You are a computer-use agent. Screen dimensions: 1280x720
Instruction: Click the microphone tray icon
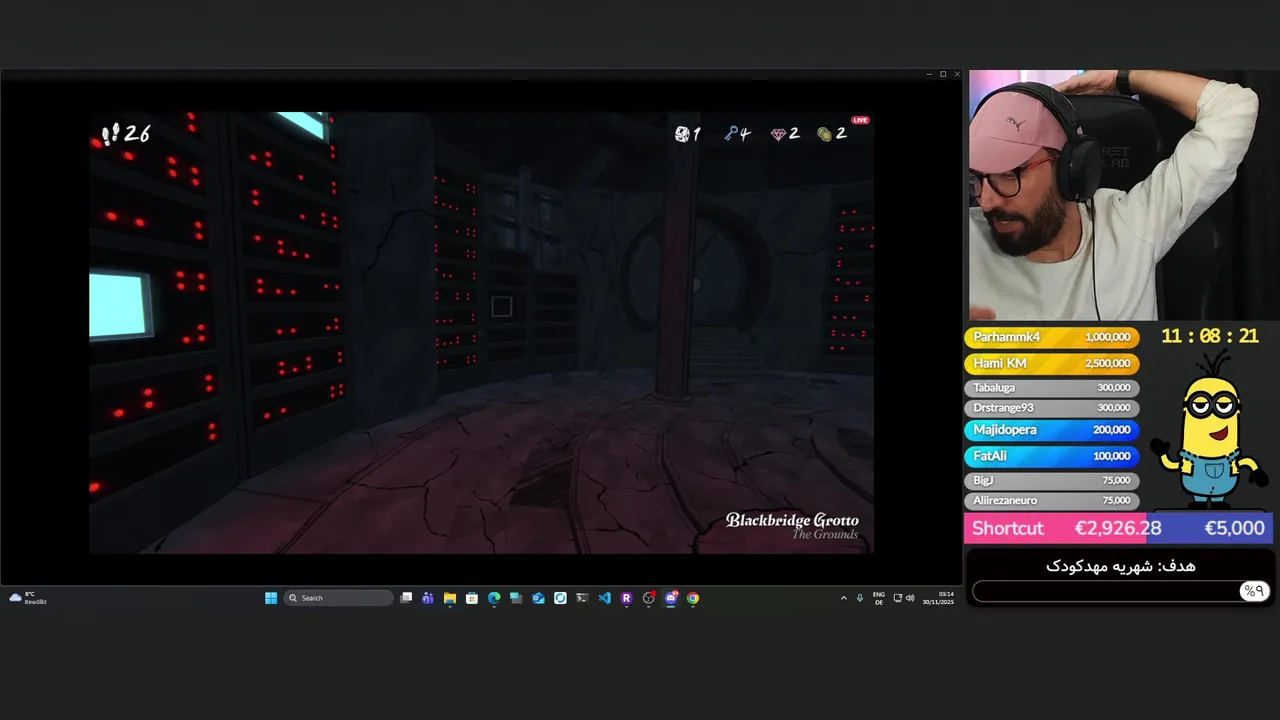click(x=859, y=598)
